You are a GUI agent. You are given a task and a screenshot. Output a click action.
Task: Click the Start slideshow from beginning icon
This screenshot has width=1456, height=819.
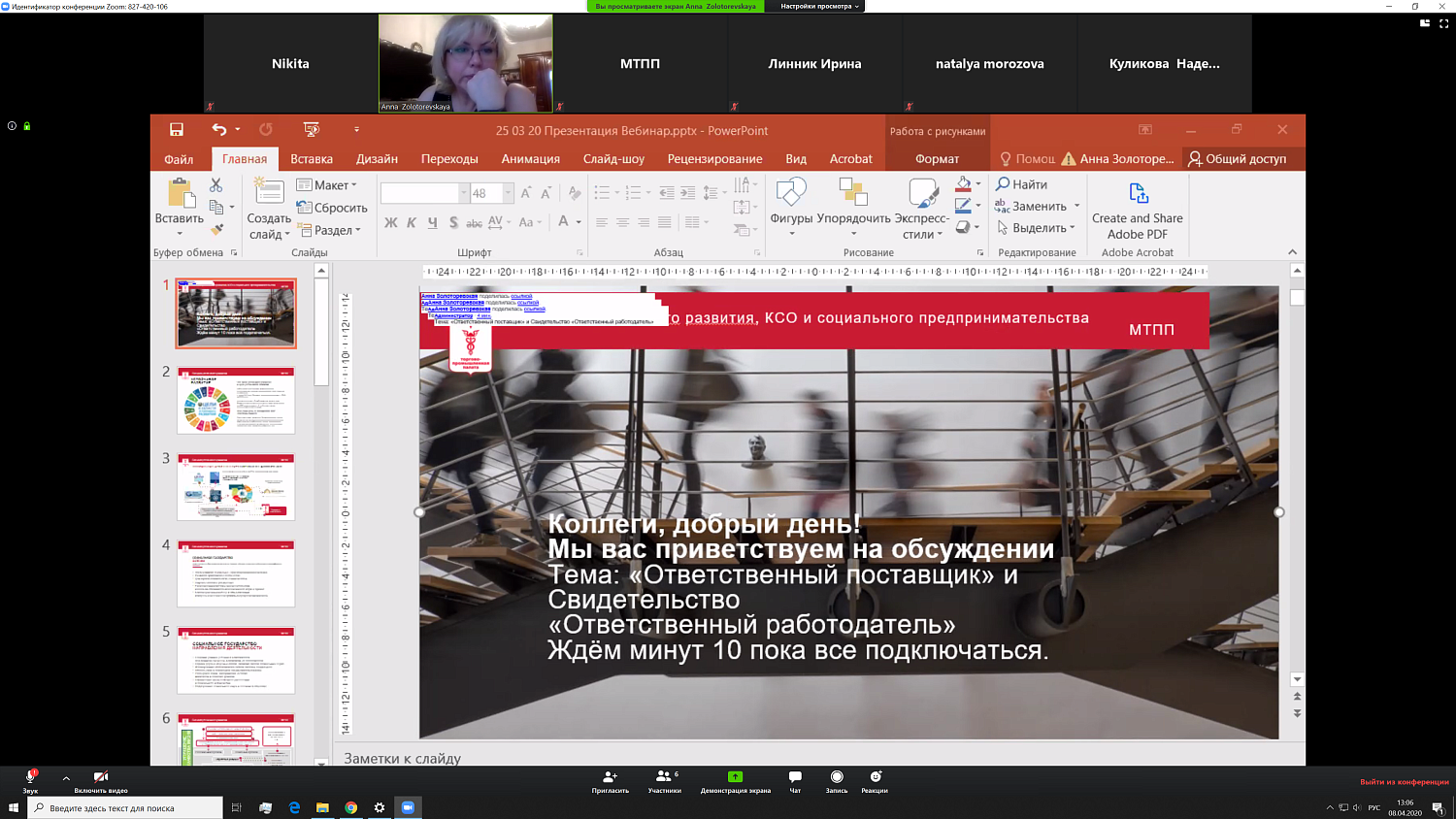pyautogui.click(x=312, y=129)
